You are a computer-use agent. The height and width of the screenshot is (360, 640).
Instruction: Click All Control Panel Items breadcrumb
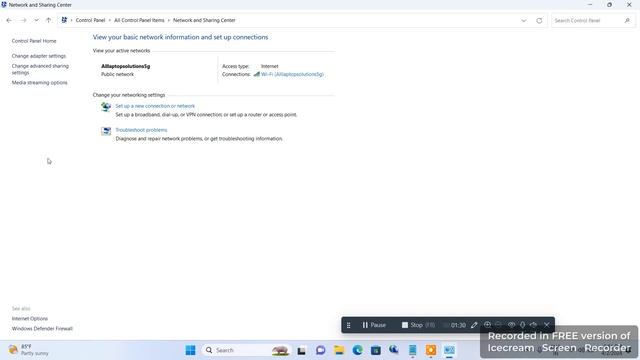(139, 20)
